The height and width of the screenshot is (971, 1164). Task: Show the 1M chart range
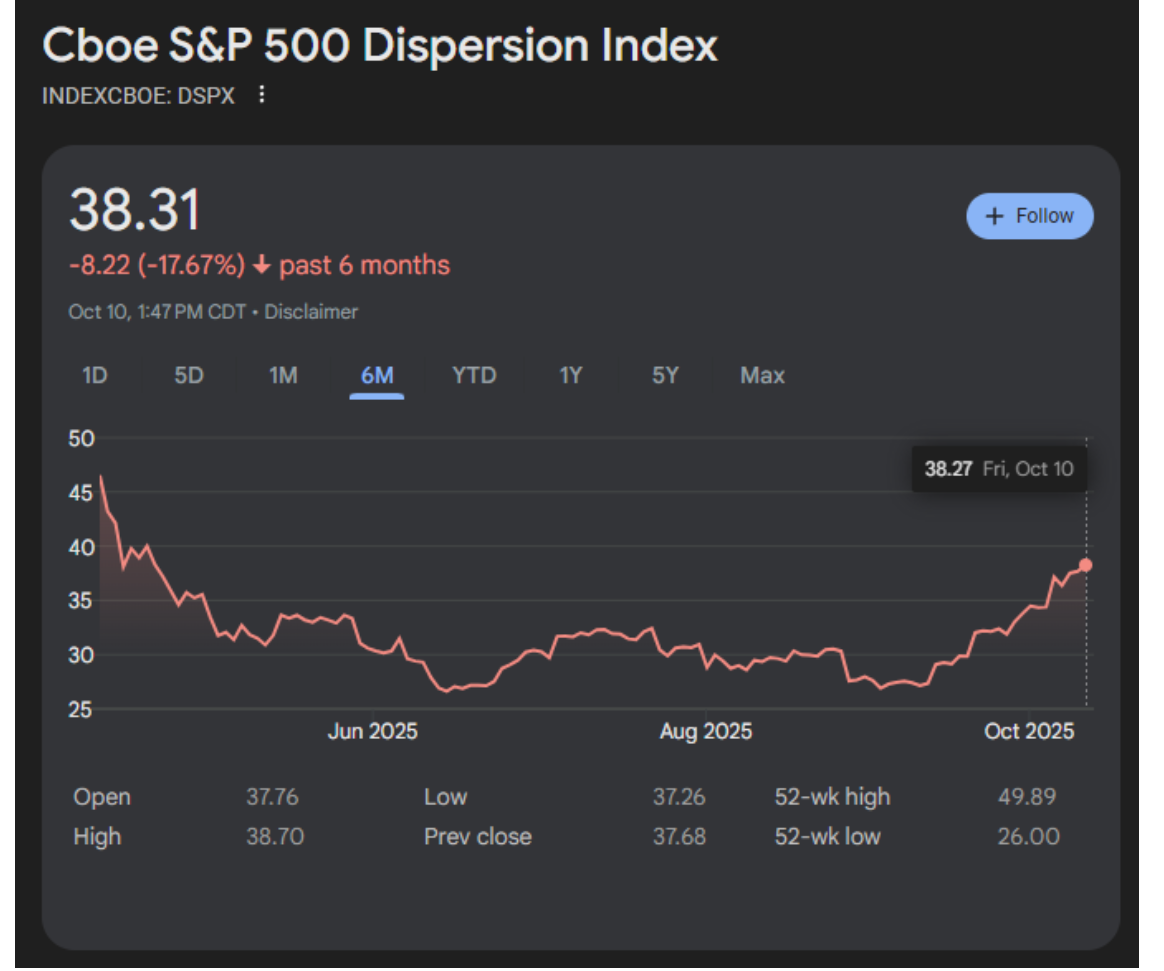(x=283, y=376)
